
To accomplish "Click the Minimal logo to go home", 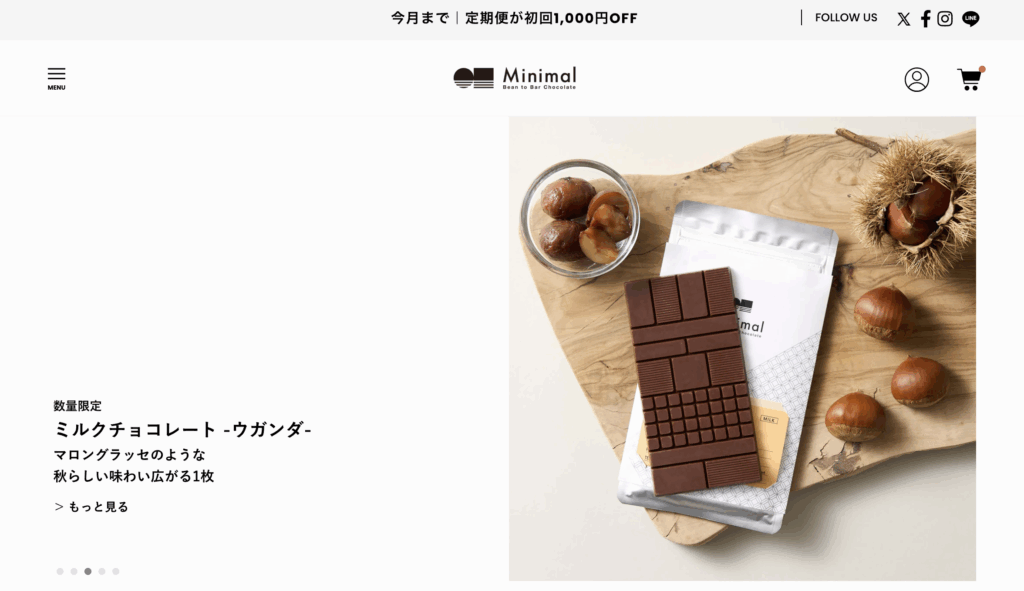I will point(515,78).
